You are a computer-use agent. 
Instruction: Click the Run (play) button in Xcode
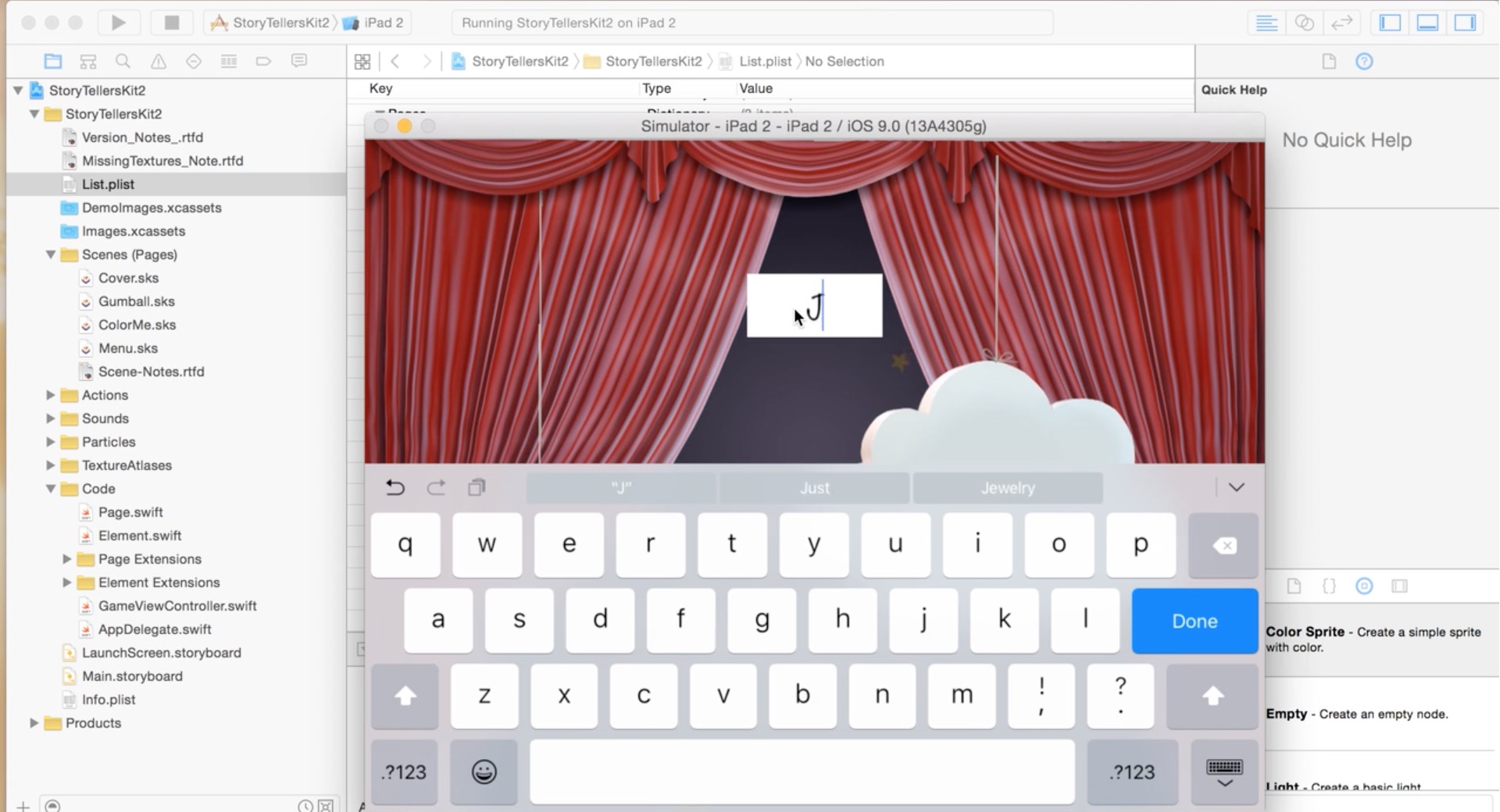pyautogui.click(x=118, y=23)
